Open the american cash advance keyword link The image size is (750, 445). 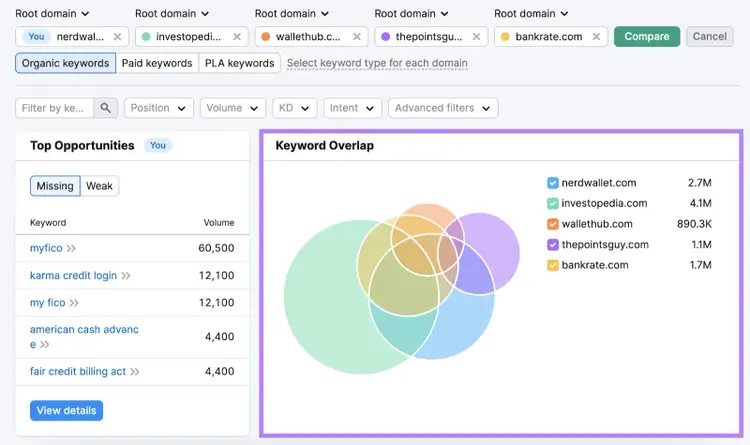[84, 337]
